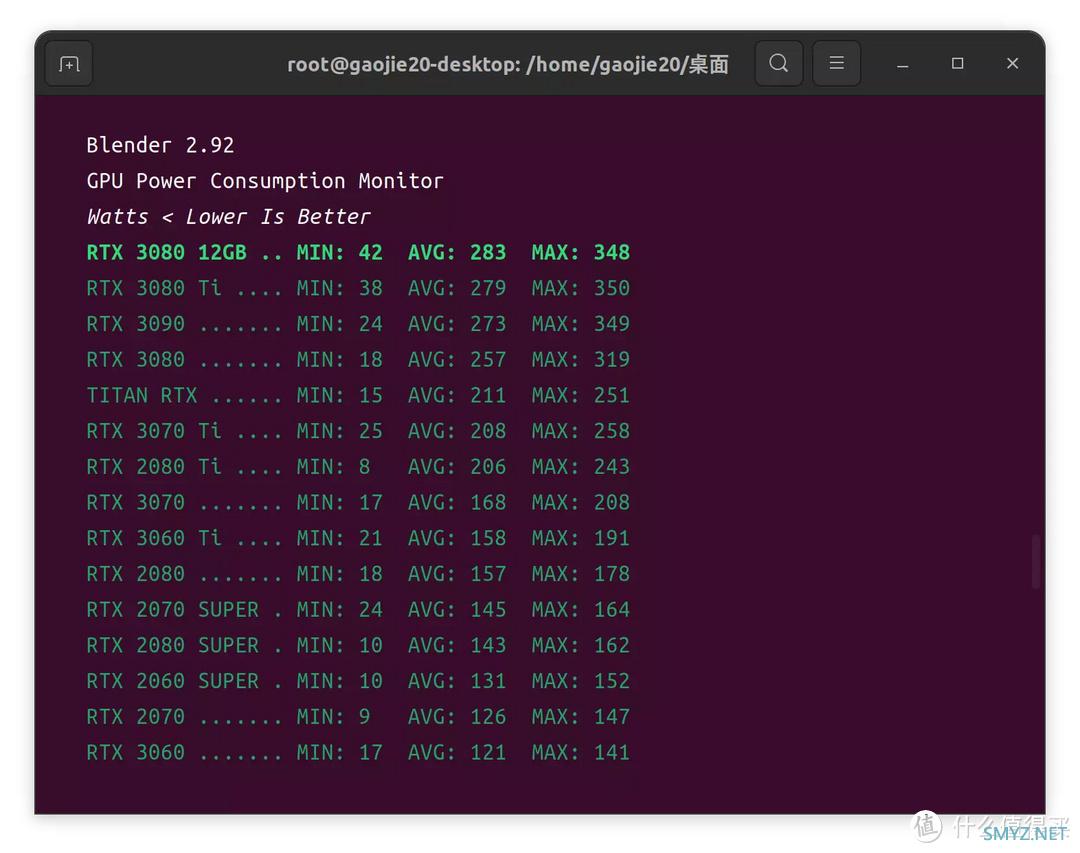
Task: Click the terminal search icon
Action: pos(778,64)
